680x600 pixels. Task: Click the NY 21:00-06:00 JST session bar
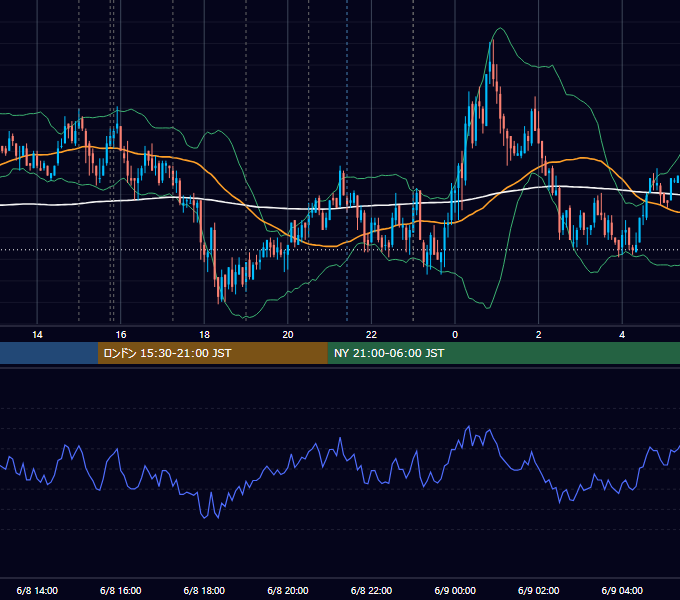click(503, 353)
